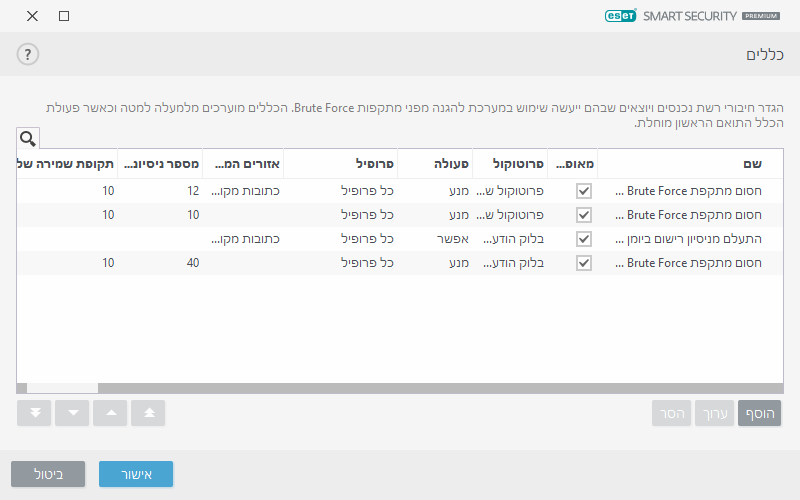Sort by the פרוטוקול column header

510,164
